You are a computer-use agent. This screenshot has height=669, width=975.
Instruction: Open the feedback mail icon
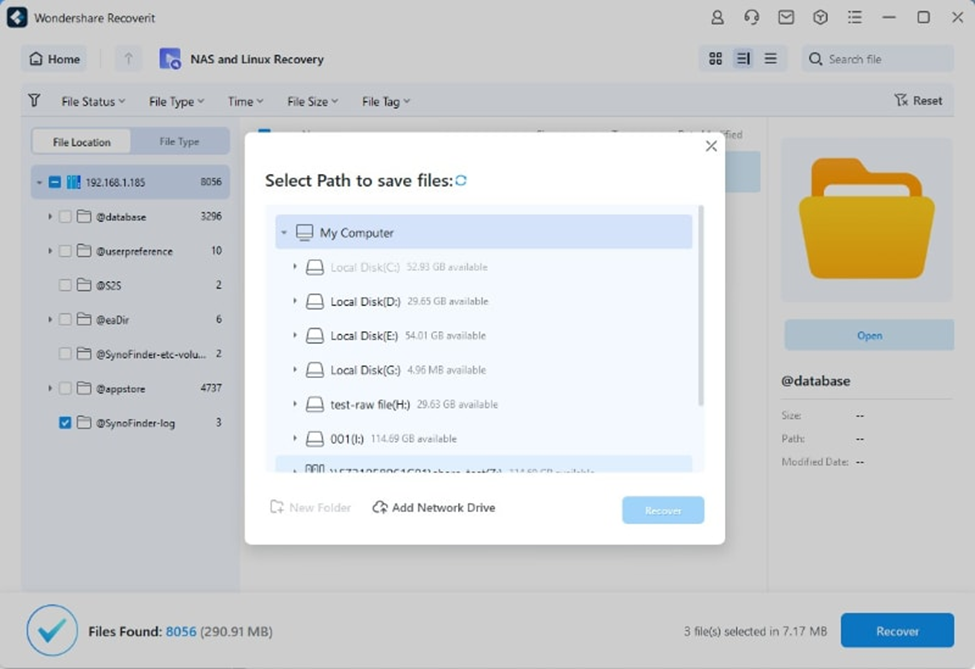786,17
